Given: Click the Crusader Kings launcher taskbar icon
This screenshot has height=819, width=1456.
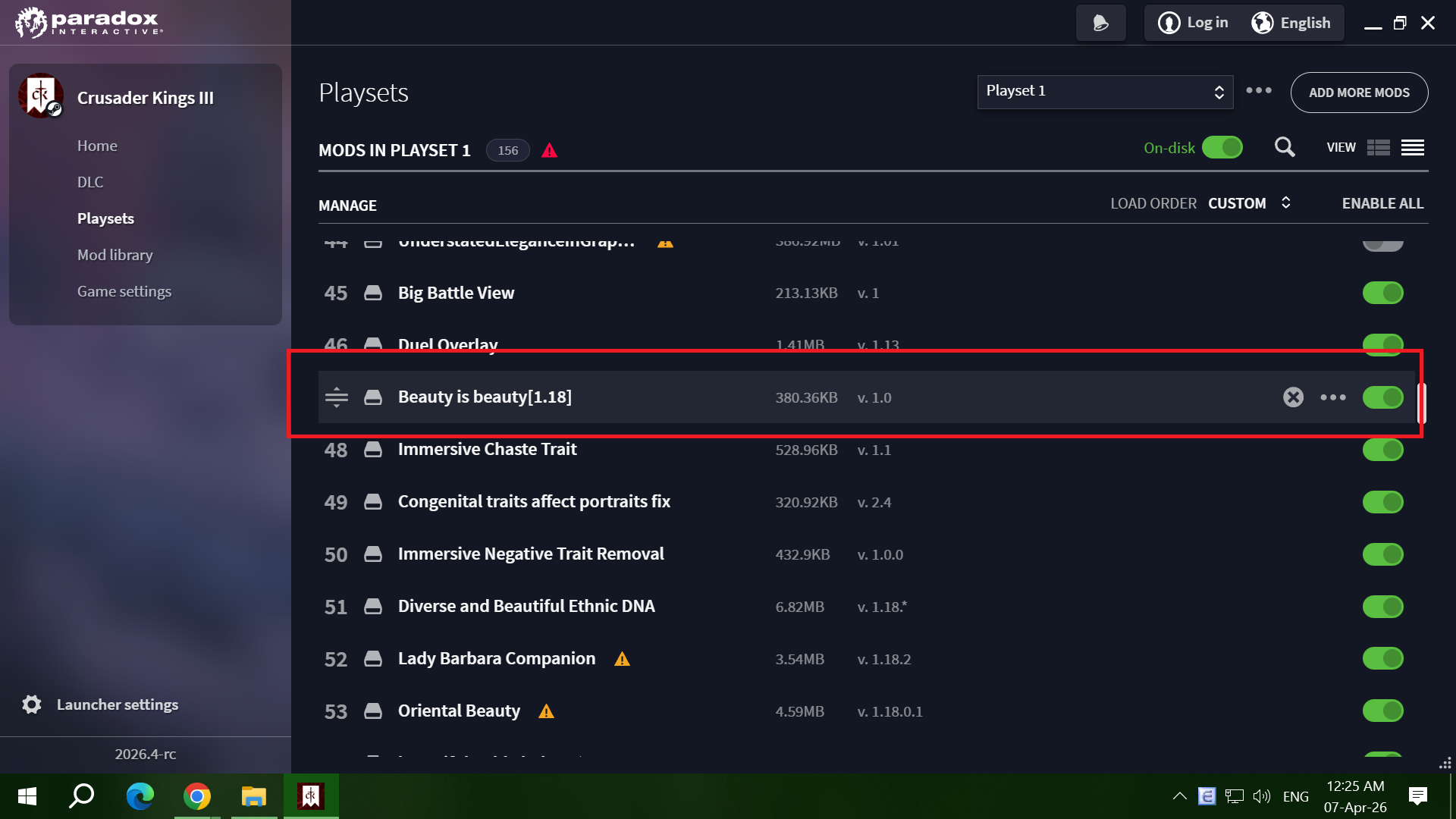Looking at the screenshot, I should 311,796.
